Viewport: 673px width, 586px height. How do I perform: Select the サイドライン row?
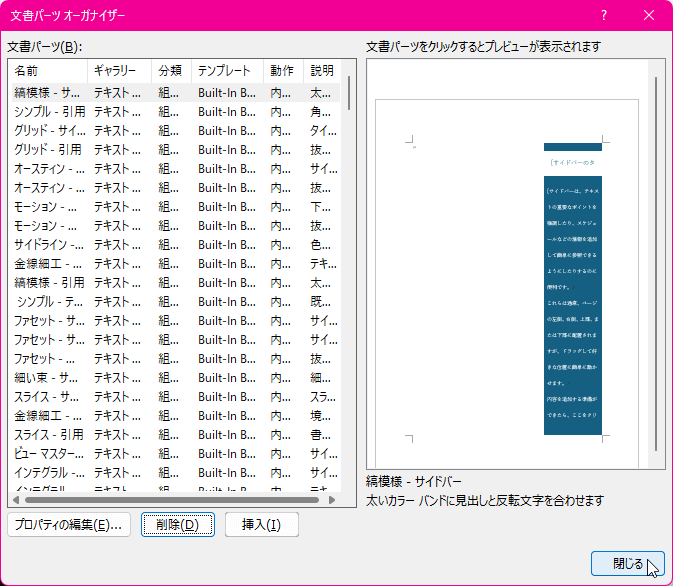176,245
